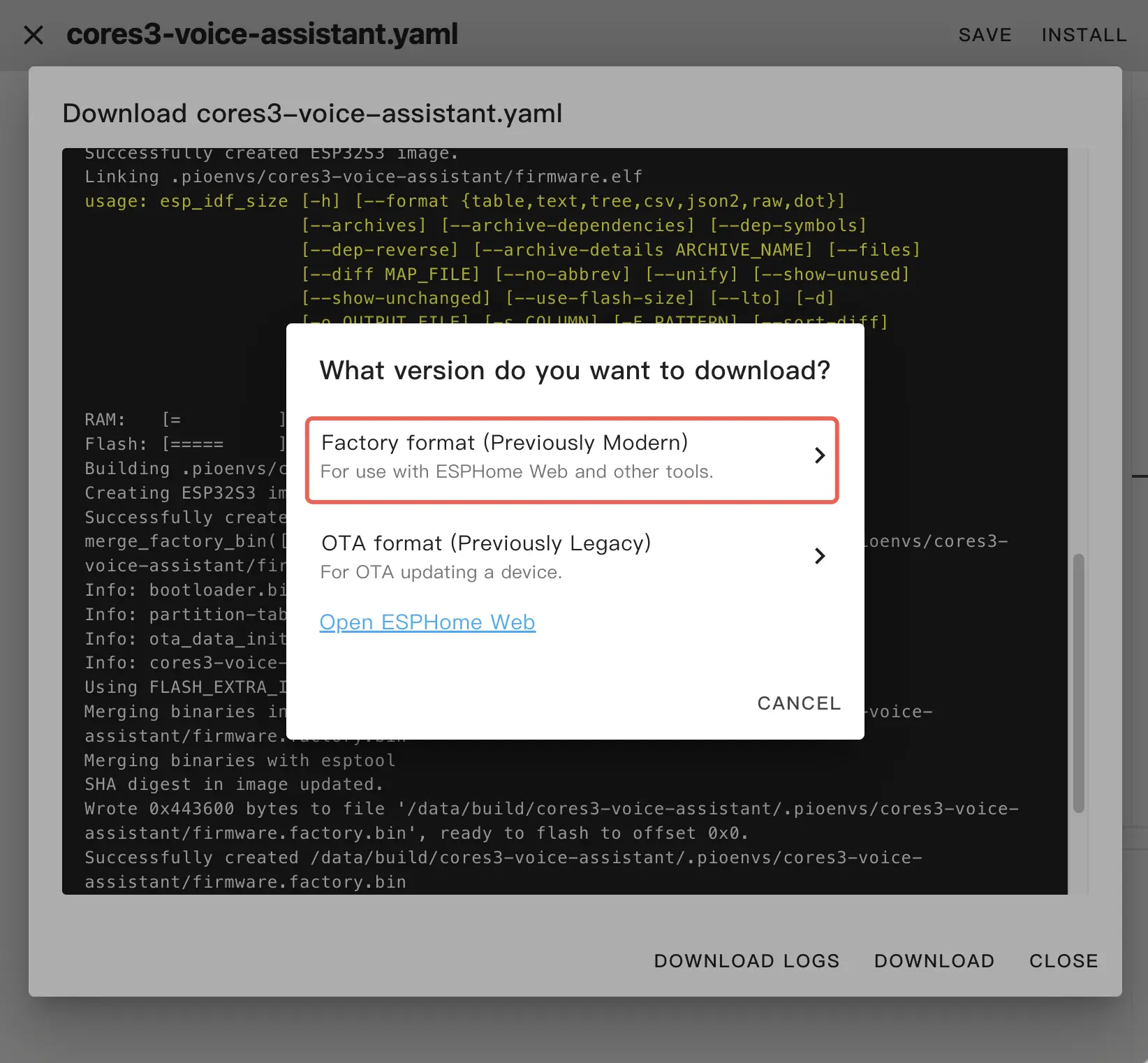This screenshot has width=1148, height=1063.
Task: Open the ESPHome Web link
Action: coord(427,622)
